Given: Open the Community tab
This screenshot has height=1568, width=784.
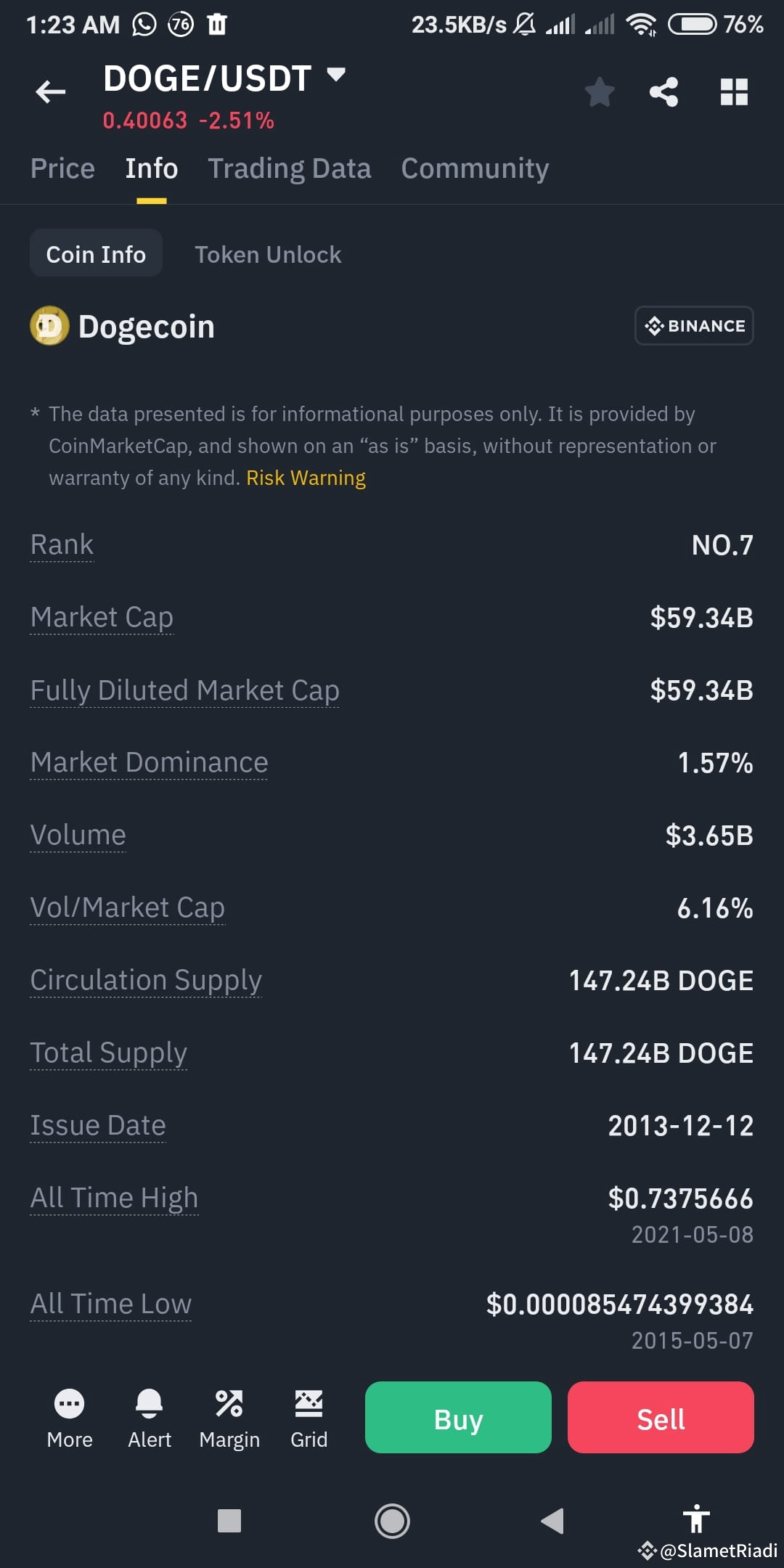Looking at the screenshot, I should [475, 168].
